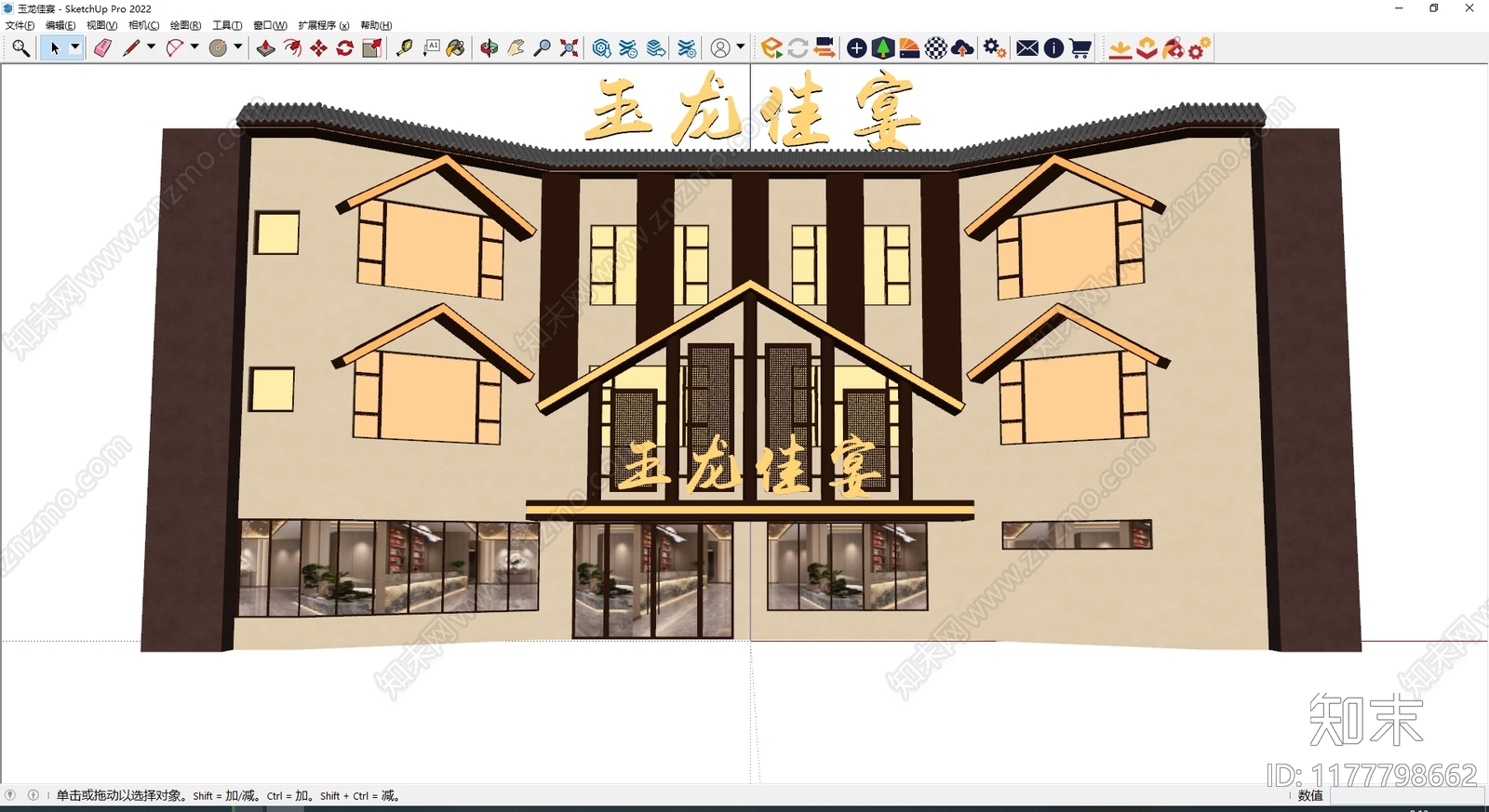Select the Offset tool

point(292,48)
